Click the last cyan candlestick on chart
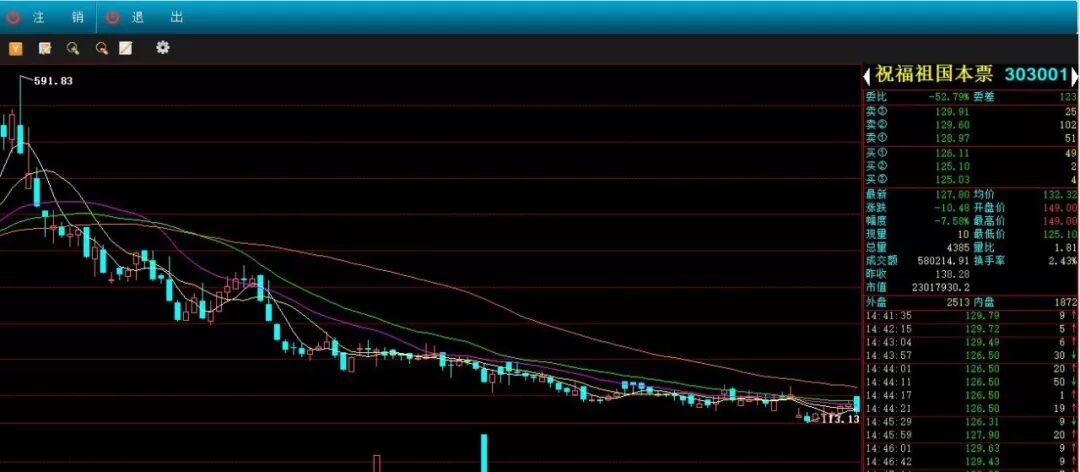This screenshot has height=472, width=1080. 857,404
